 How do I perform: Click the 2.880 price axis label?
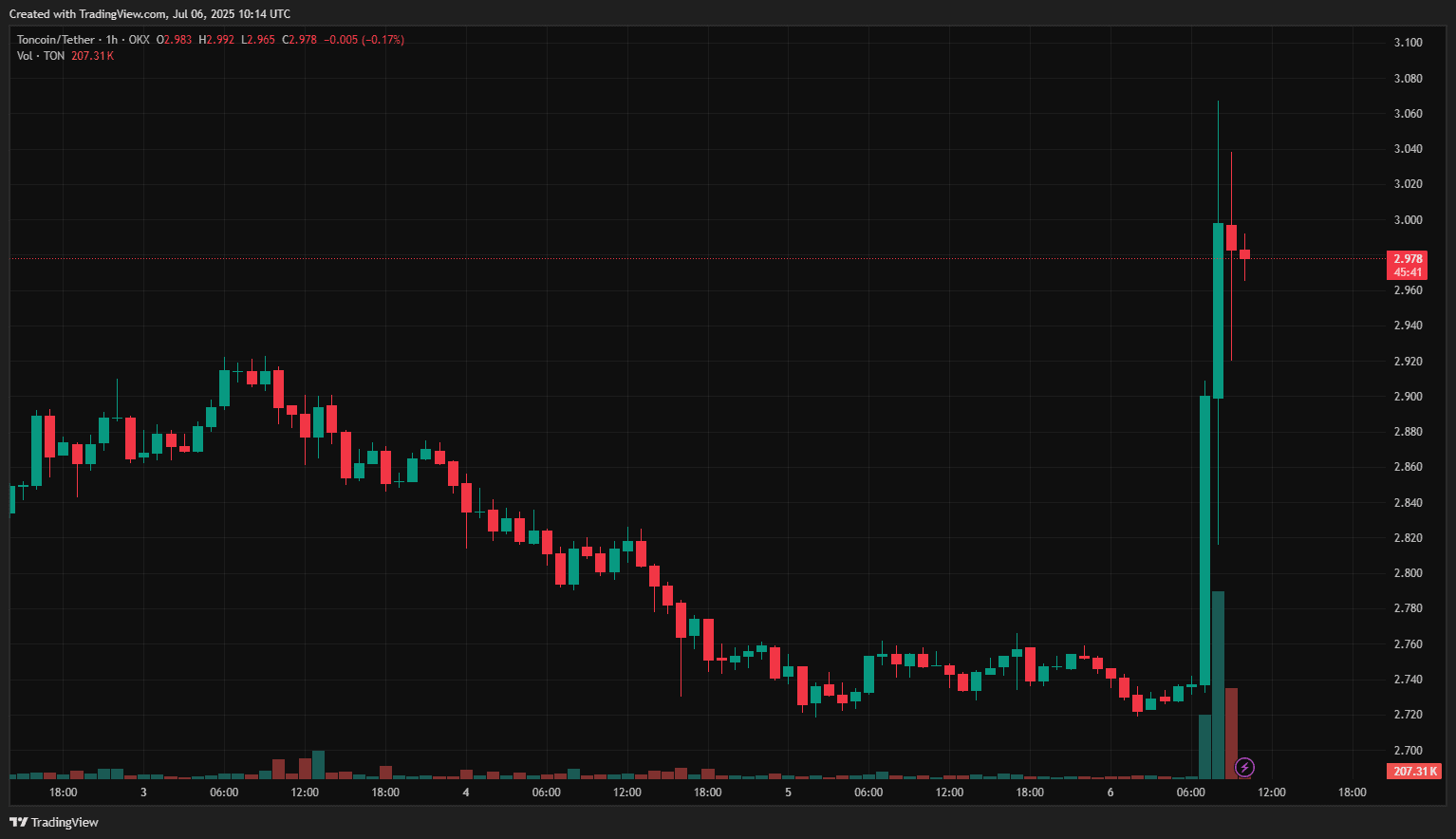[x=1408, y=432]
